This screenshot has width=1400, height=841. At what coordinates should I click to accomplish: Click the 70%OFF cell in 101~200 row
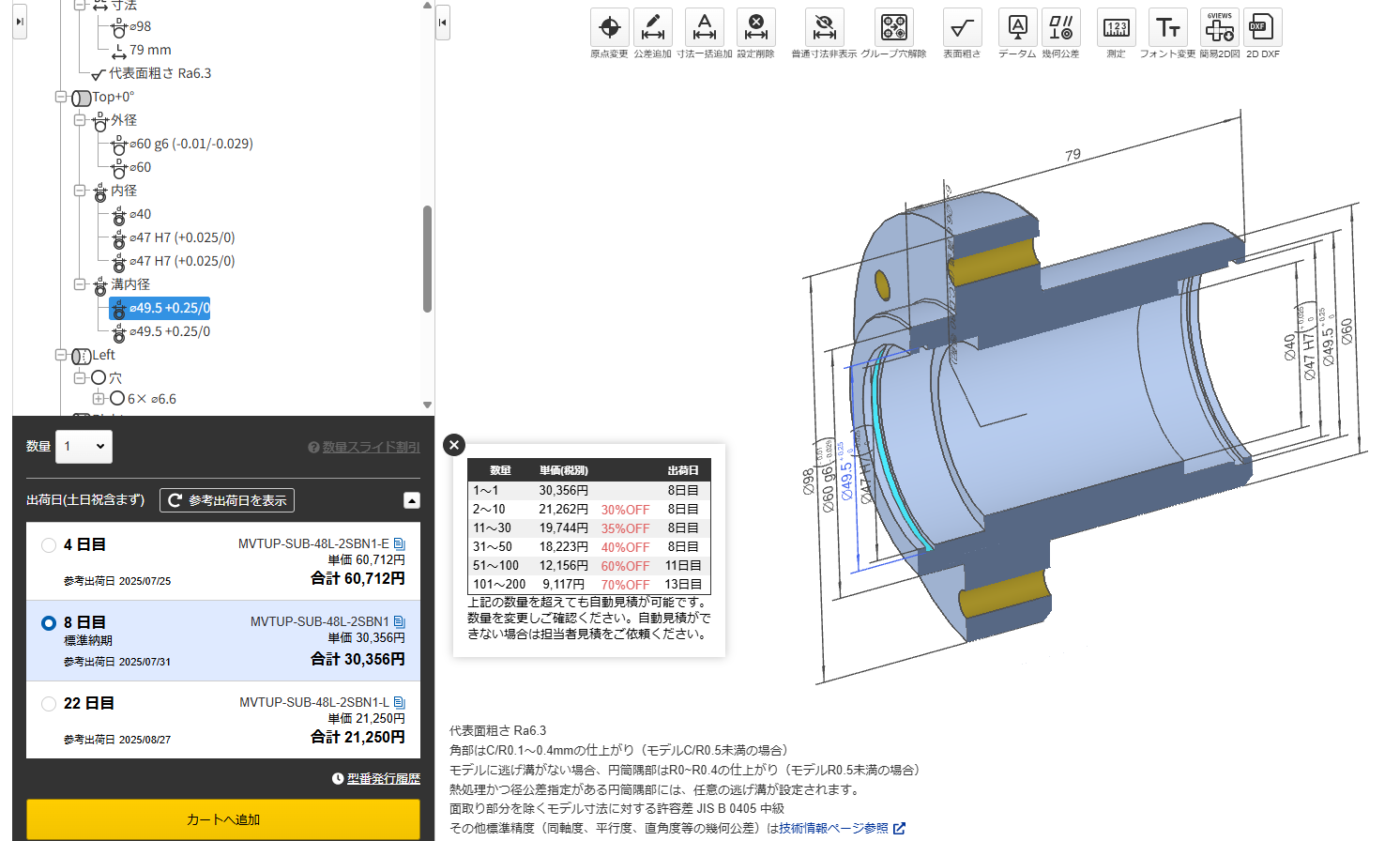[x=625, y=584]
